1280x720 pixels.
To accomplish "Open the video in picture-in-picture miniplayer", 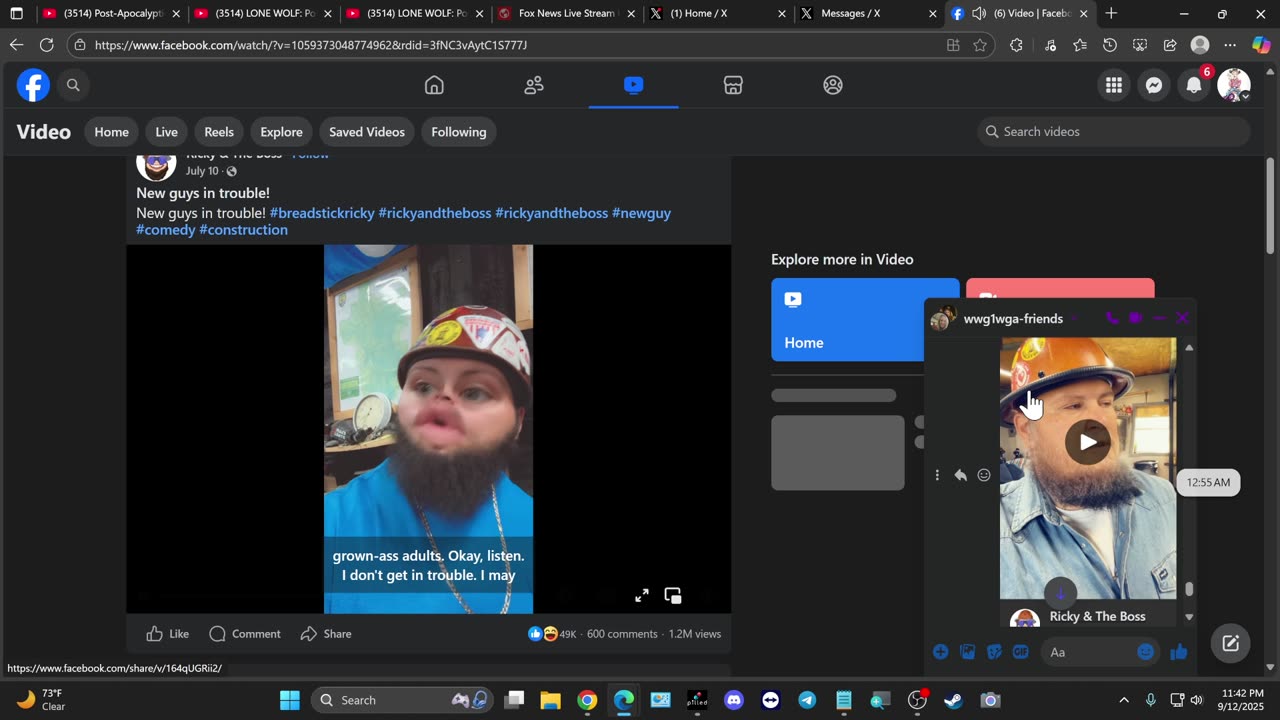I will [673, 596].
